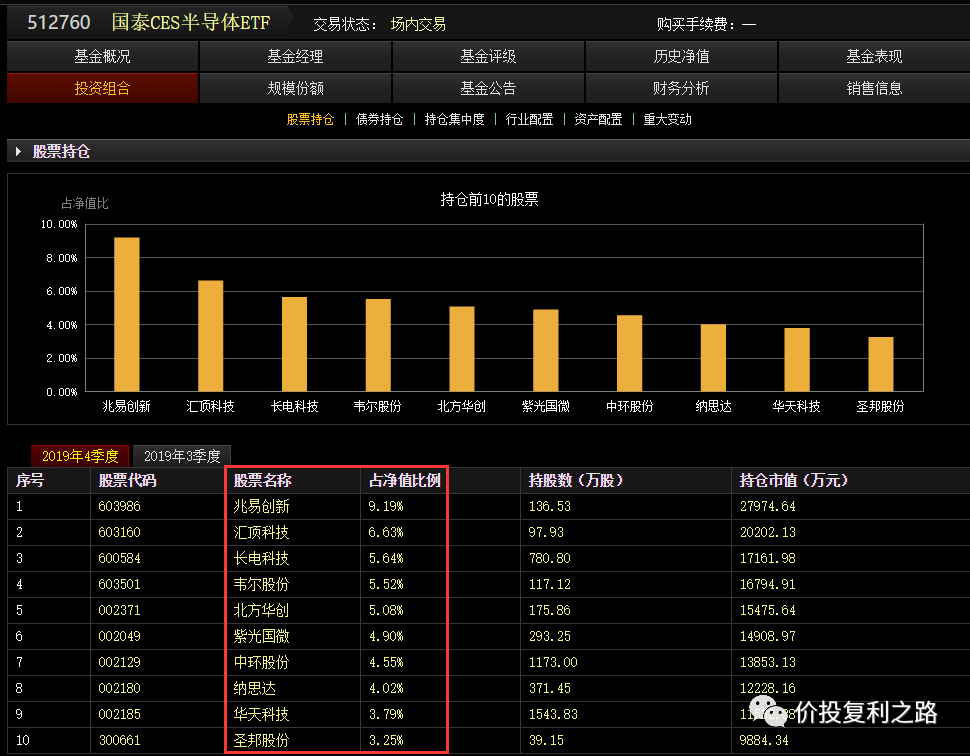Click the 场内交易 status text
The width and height of the screenshot is (970, 756).
418,24
